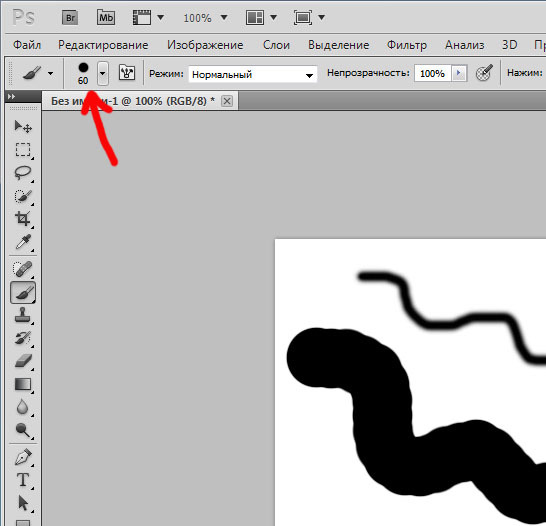Open the brush preset picker arrow
This screenshot has height=526, width=546.
pyautogui.click(x=102, y=73)
